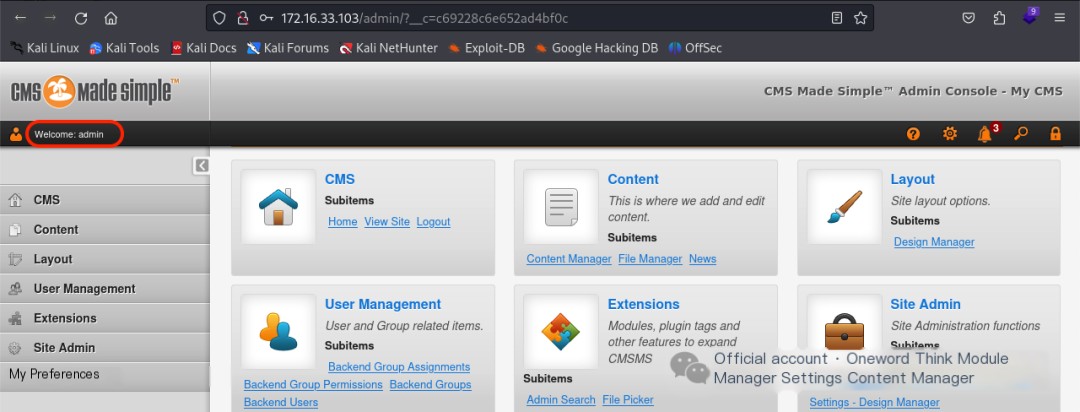
Task: Click the CMS Made Simple logo
Action: pos(95,91)
